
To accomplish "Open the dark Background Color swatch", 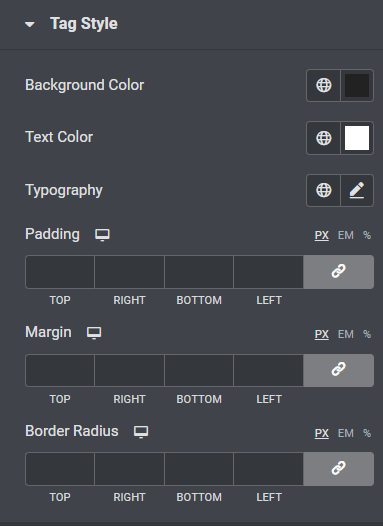I will click(x=357, y=85).
